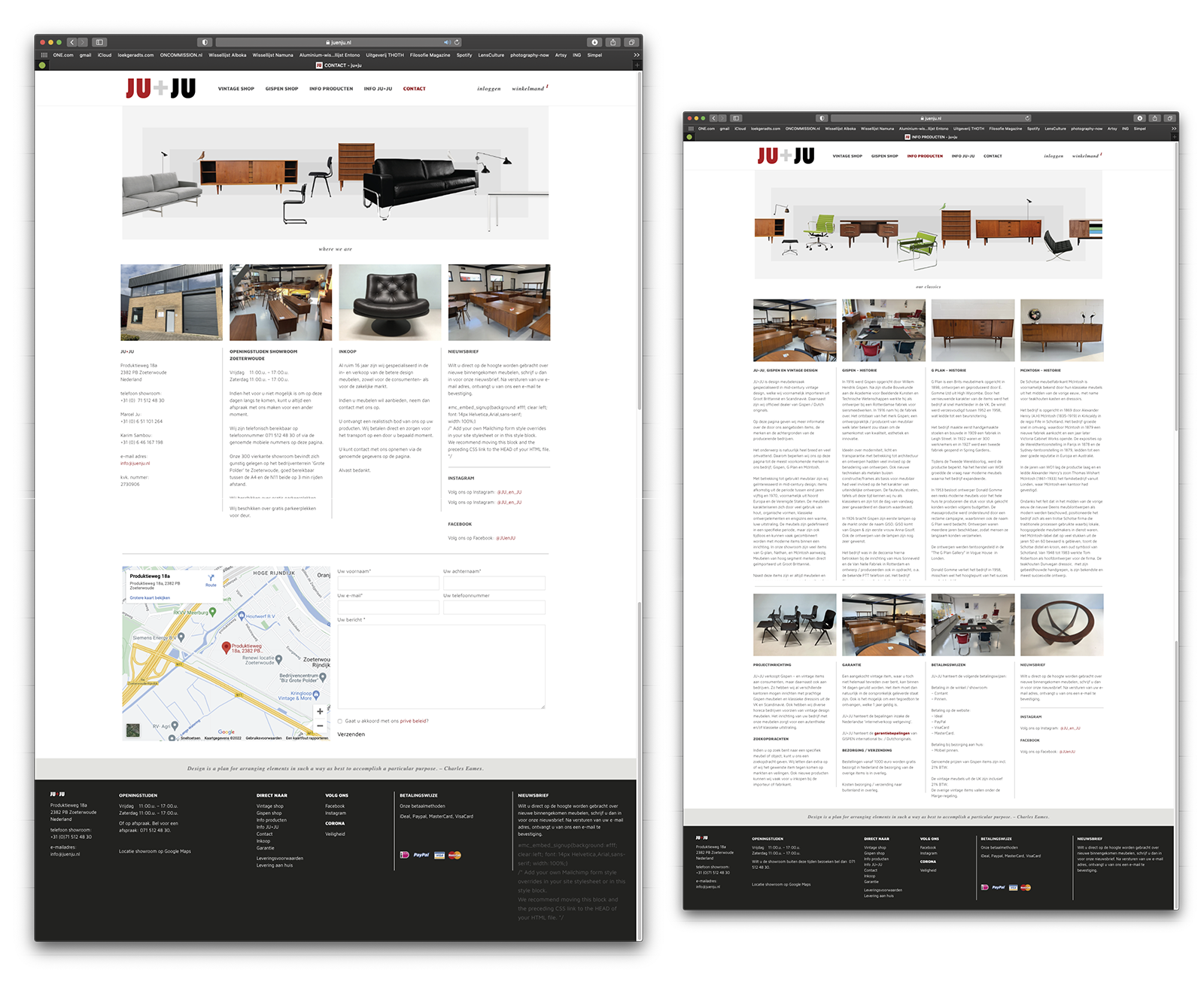Expand bookmarks overflow in the CONTACT window
The width and height of the screenshot is (1204, 985).
tap(636, 55)
